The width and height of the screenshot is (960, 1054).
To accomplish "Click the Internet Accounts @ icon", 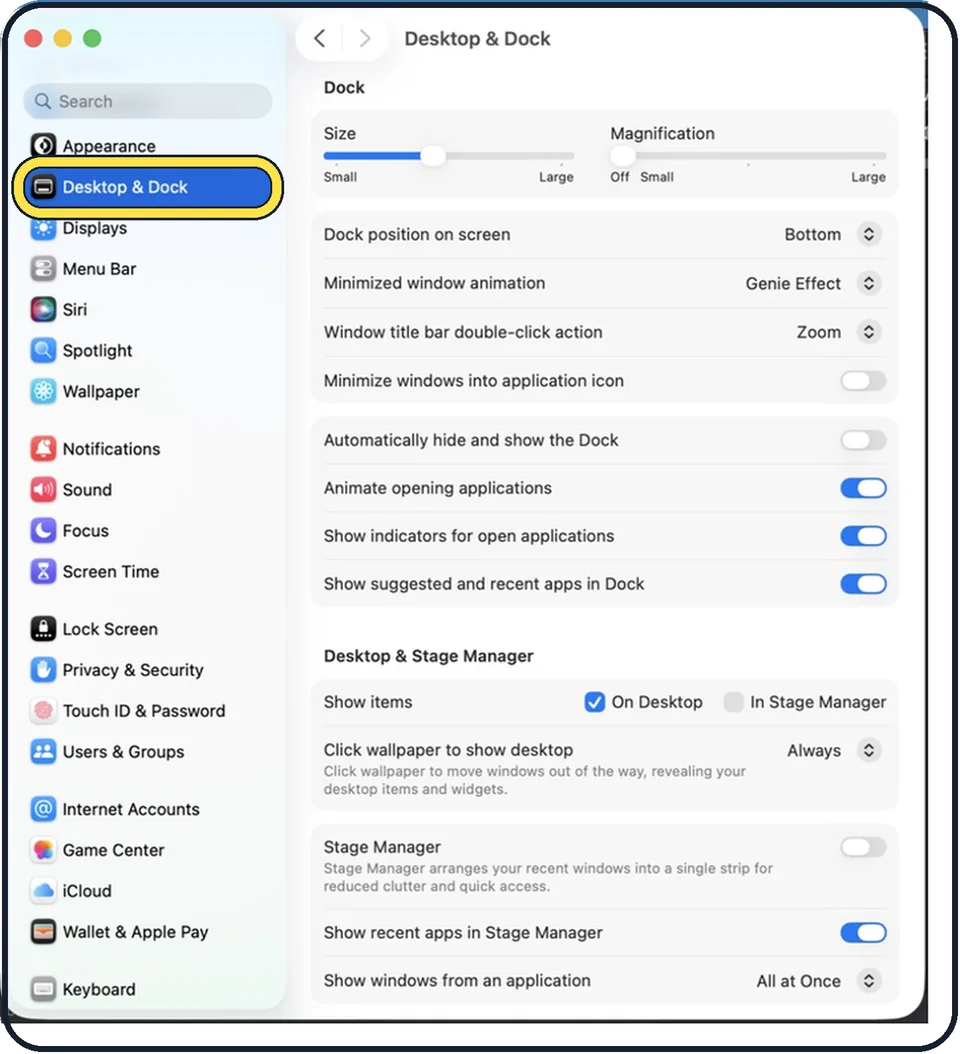I will coord(44,809).
